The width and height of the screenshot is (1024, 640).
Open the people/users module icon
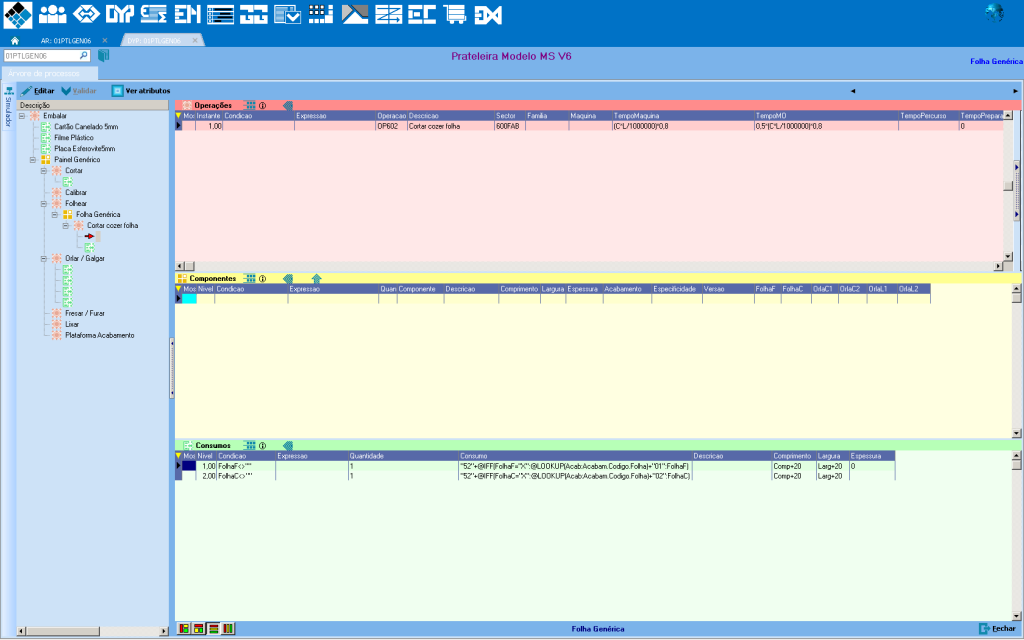pos(53,14)
